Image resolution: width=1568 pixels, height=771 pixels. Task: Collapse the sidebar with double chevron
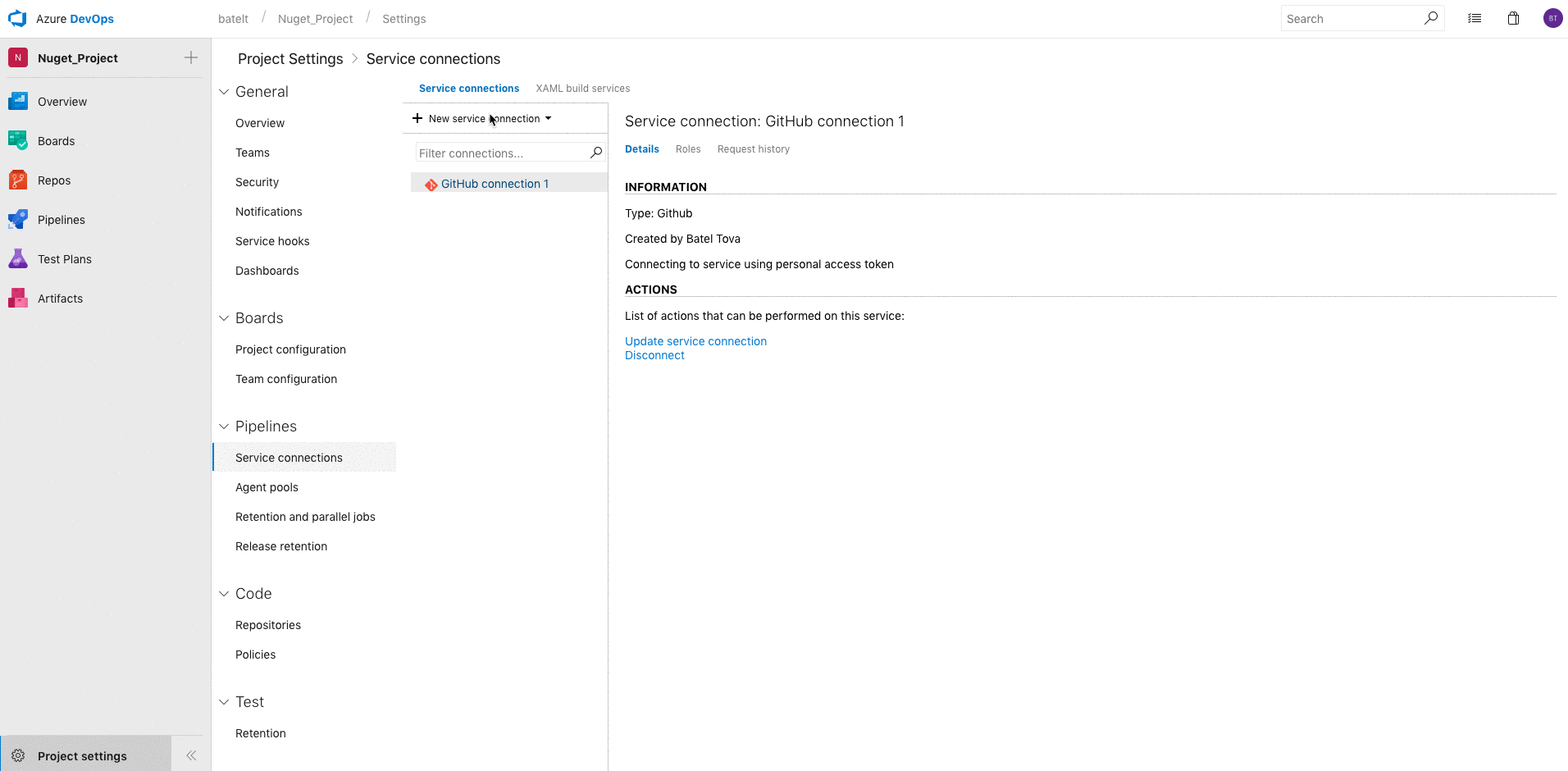(191, 755)
